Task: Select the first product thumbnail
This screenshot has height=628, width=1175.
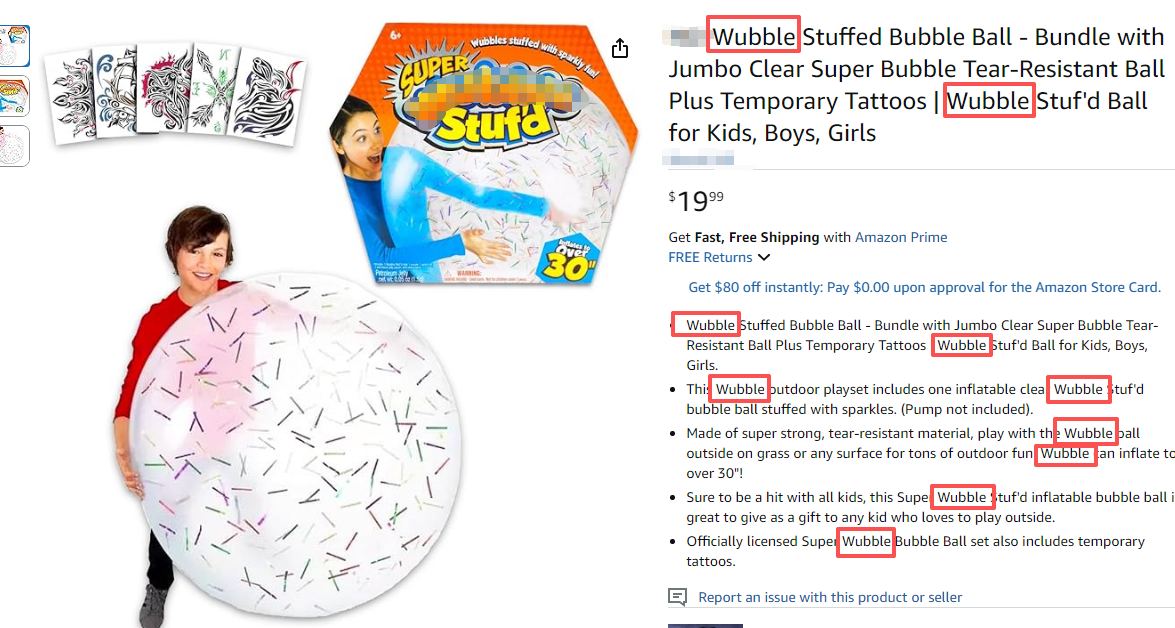Action: [x=15, y=45]
